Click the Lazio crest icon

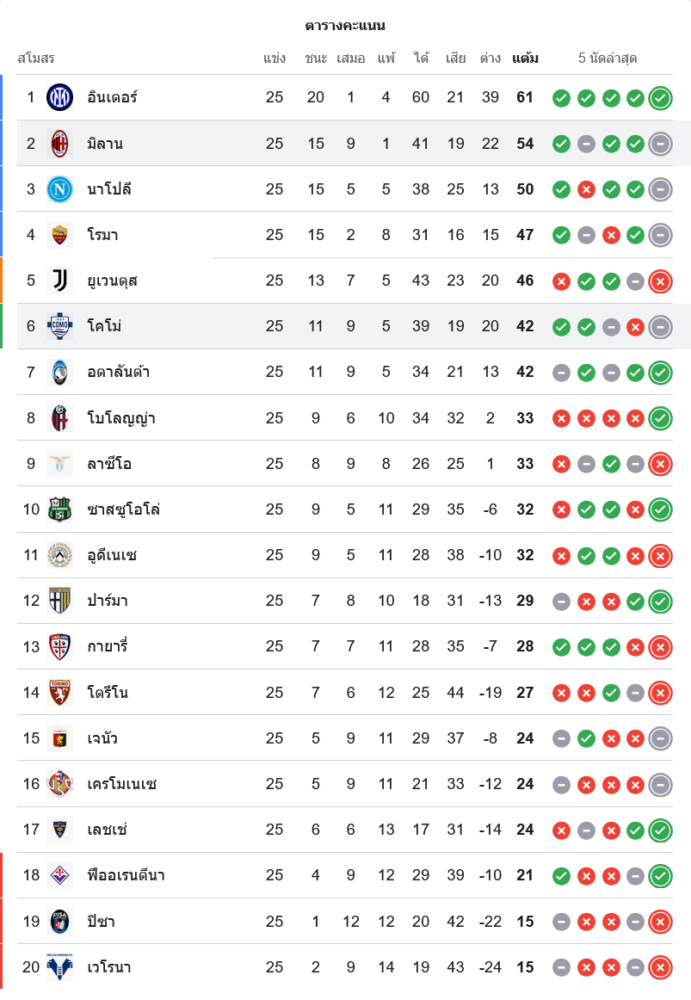point(60,464)
